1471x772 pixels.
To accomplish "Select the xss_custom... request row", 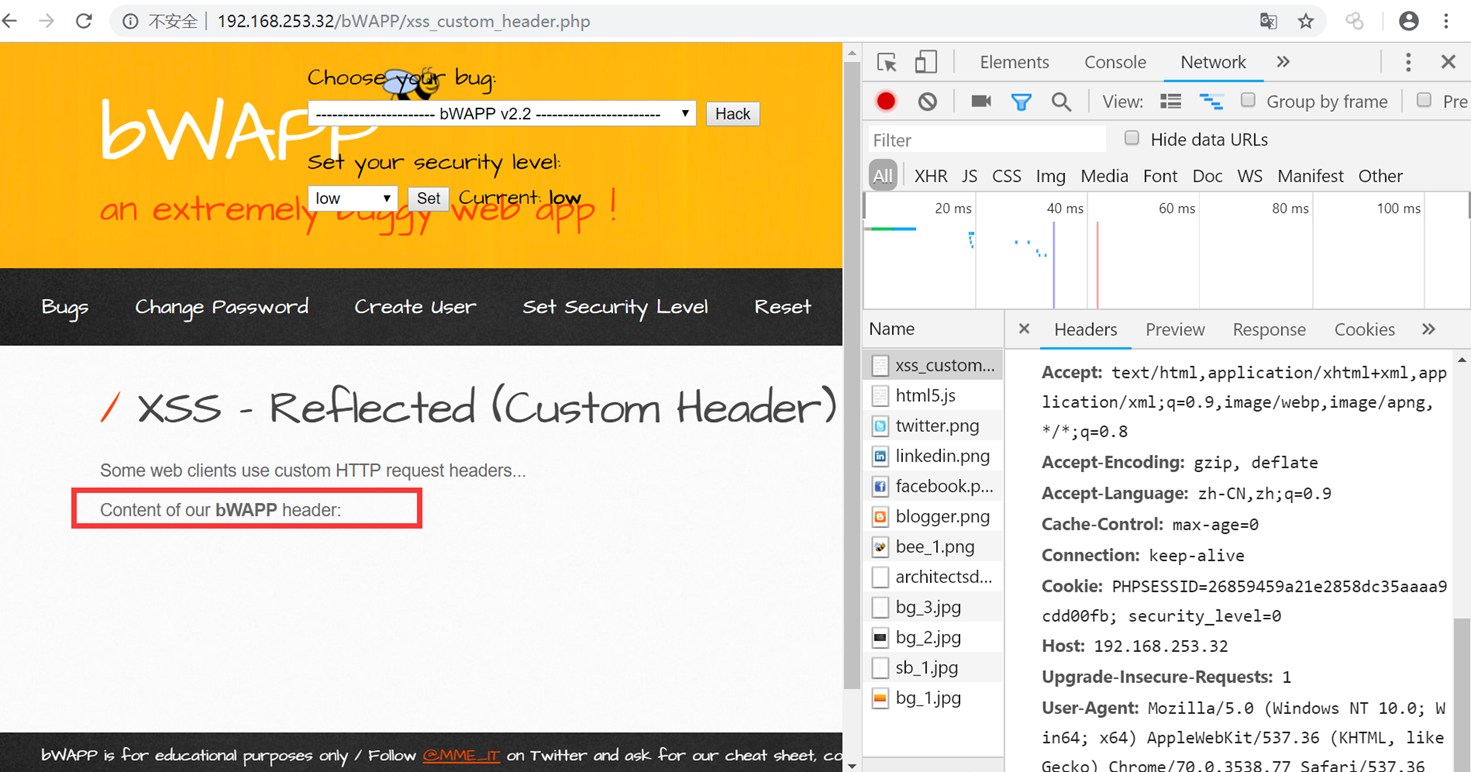I will 933,365.
